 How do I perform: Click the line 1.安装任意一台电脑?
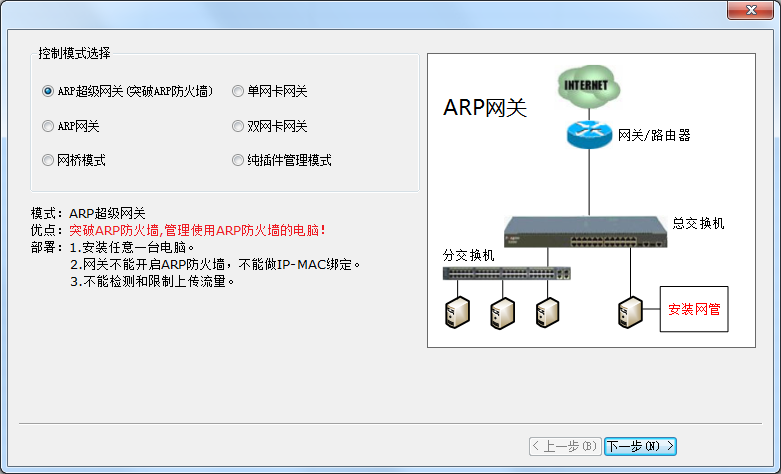pyautogui.click(x=132, y=247)
